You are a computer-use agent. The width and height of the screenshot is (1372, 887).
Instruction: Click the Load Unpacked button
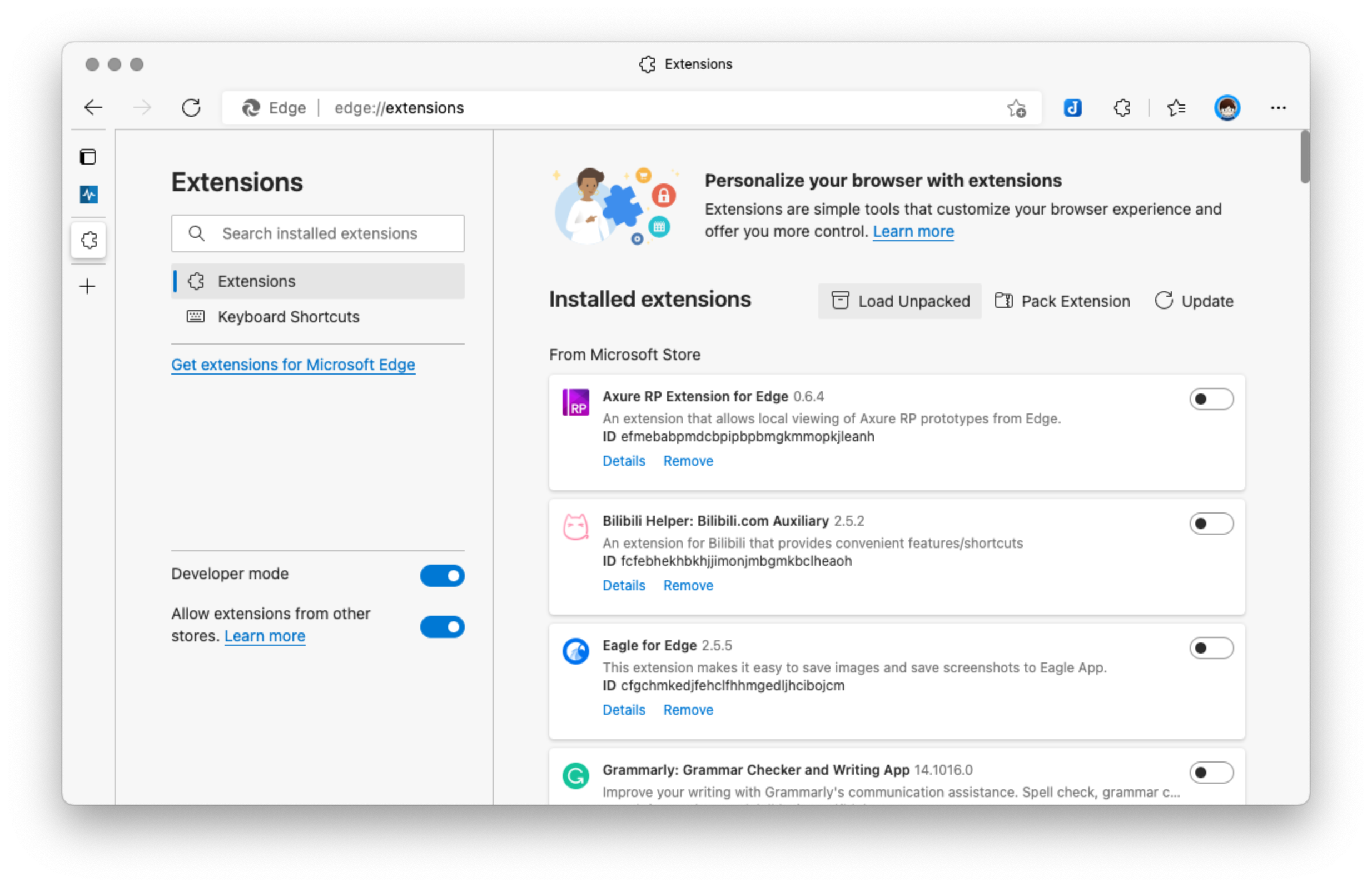[x=899, y=301]
